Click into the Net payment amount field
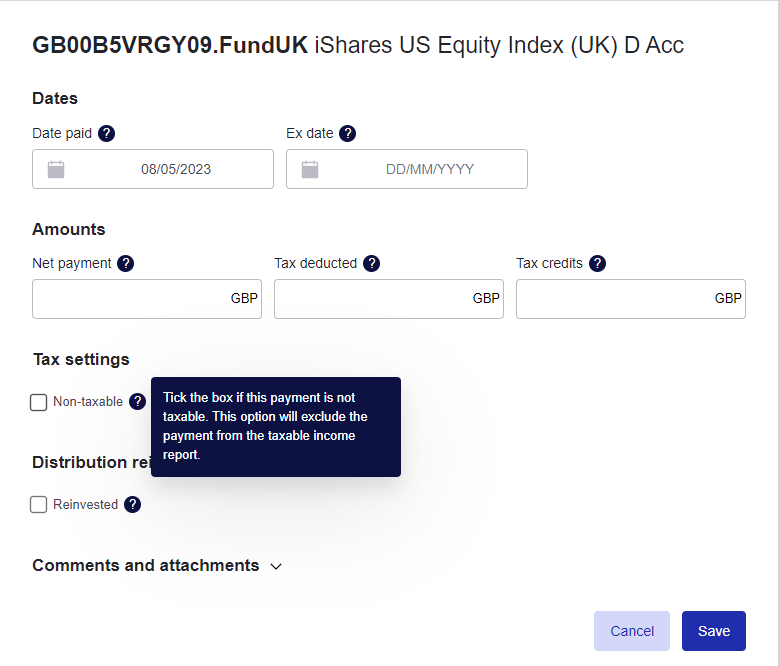 coord(147,298)
